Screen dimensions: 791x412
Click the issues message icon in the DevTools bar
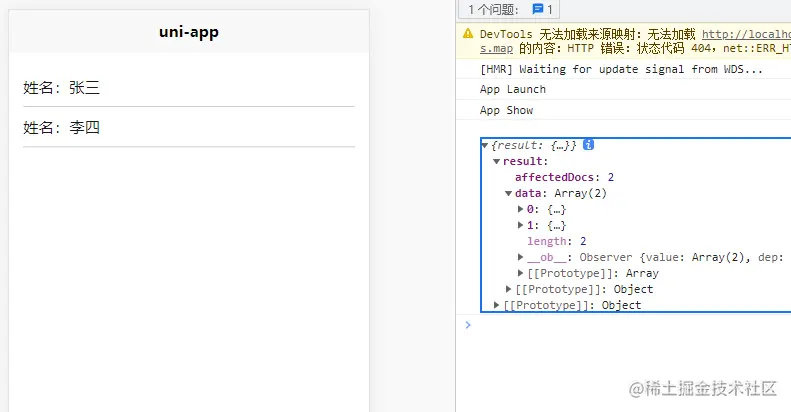(538, 9)
